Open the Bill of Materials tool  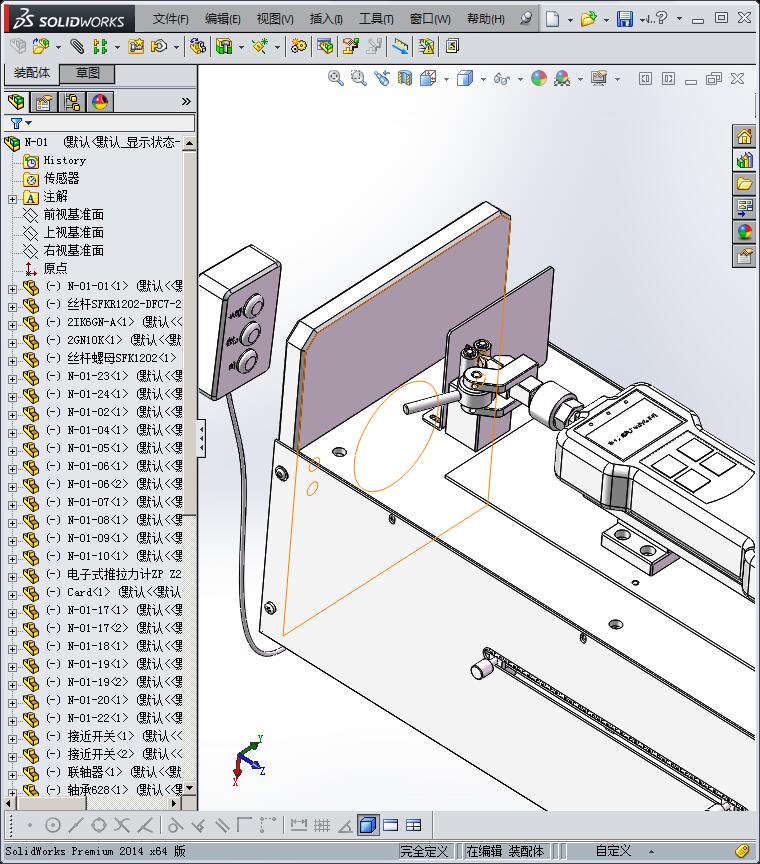click(x=325, y=46)
